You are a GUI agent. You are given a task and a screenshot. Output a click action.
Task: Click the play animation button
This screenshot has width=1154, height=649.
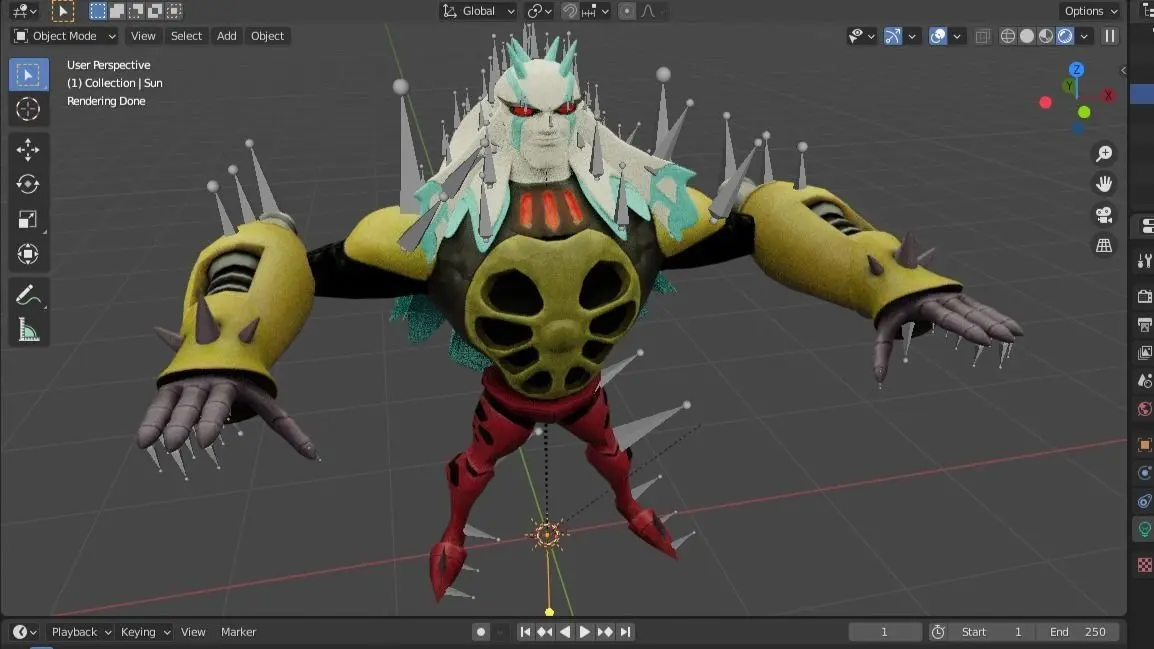point(584,632)
